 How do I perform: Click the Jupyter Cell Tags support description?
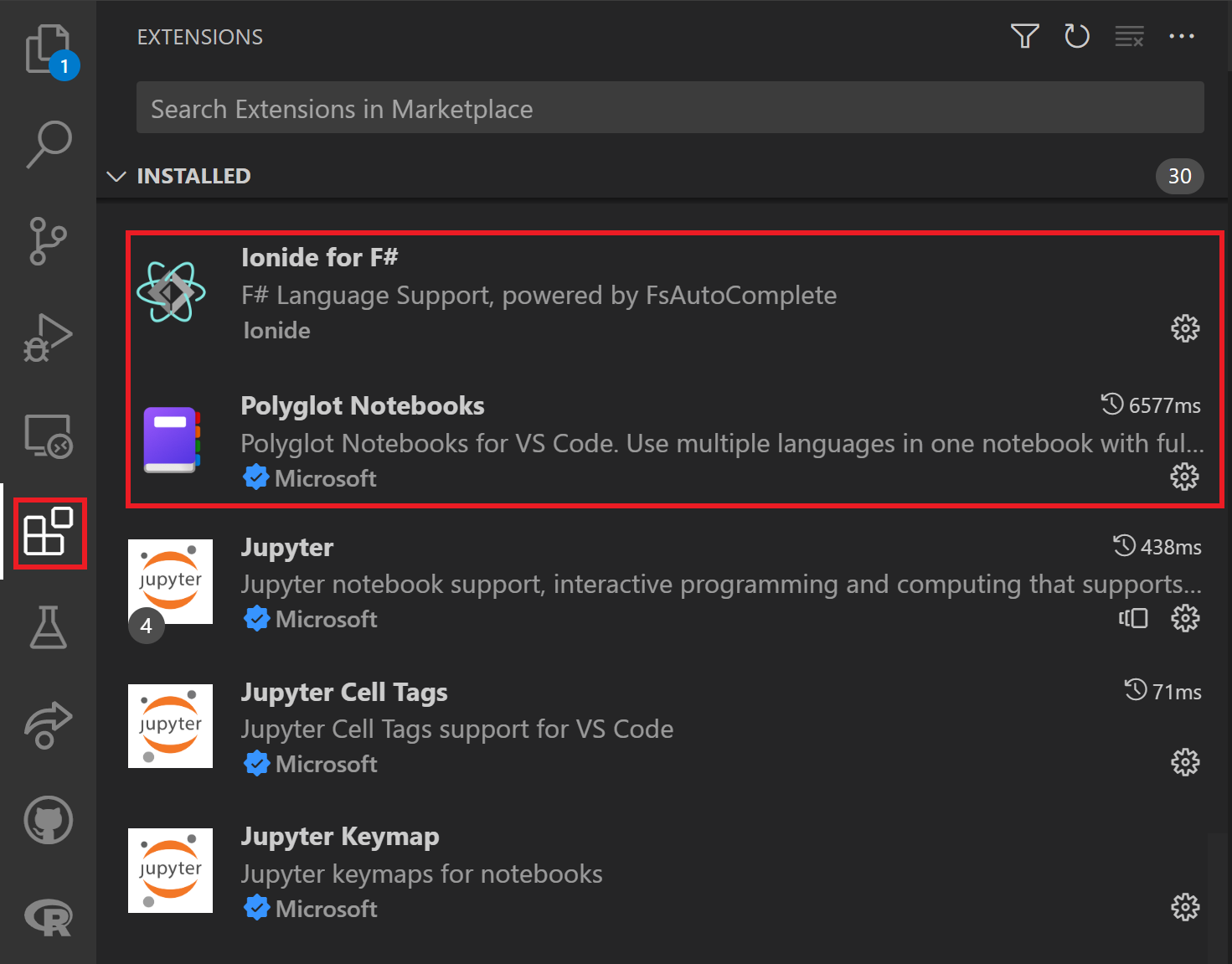[457, 729]
